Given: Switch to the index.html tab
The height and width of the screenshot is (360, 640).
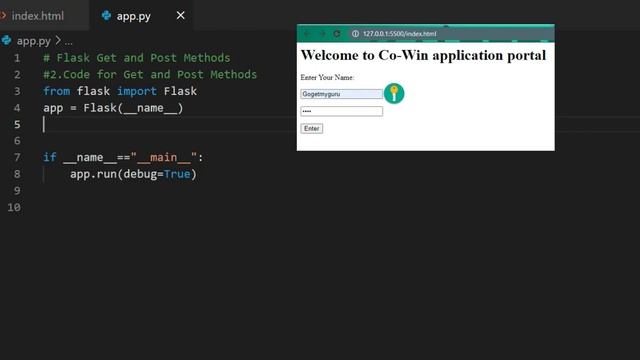Looking at the screenshot, I should click(x=39, y=16).
